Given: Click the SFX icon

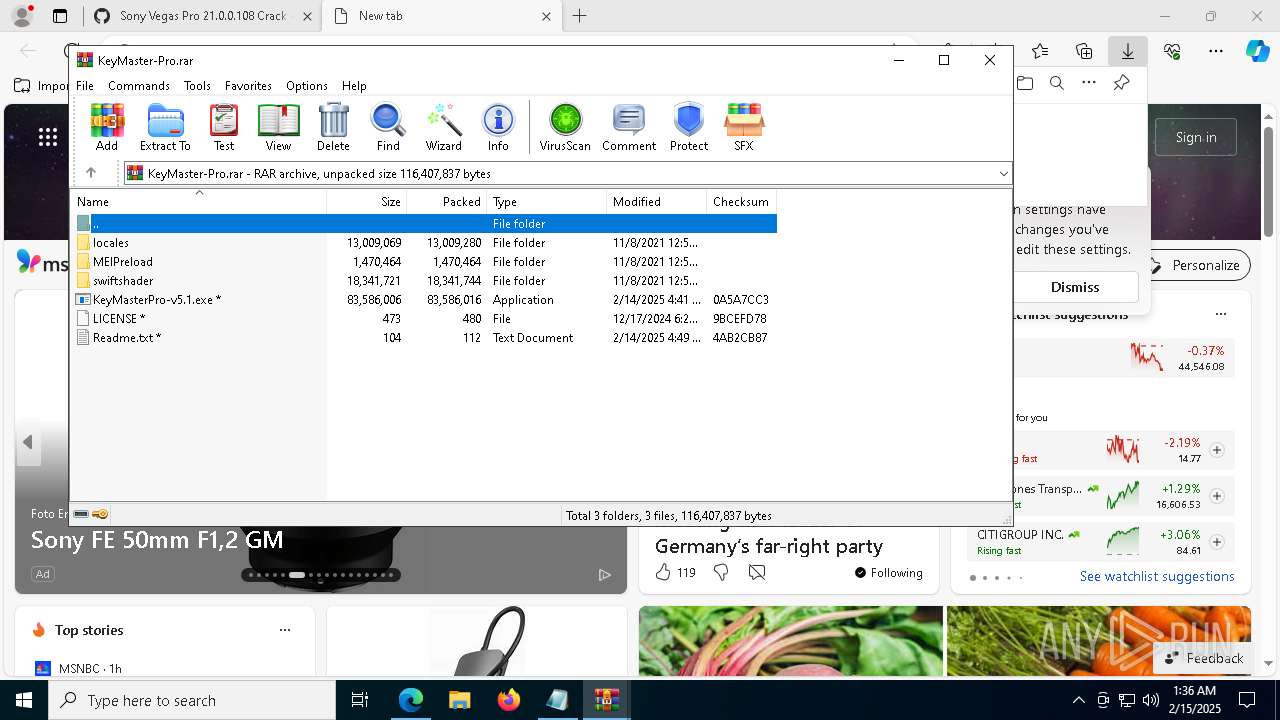Looking at the screenshot, I should tap(744, 127).
